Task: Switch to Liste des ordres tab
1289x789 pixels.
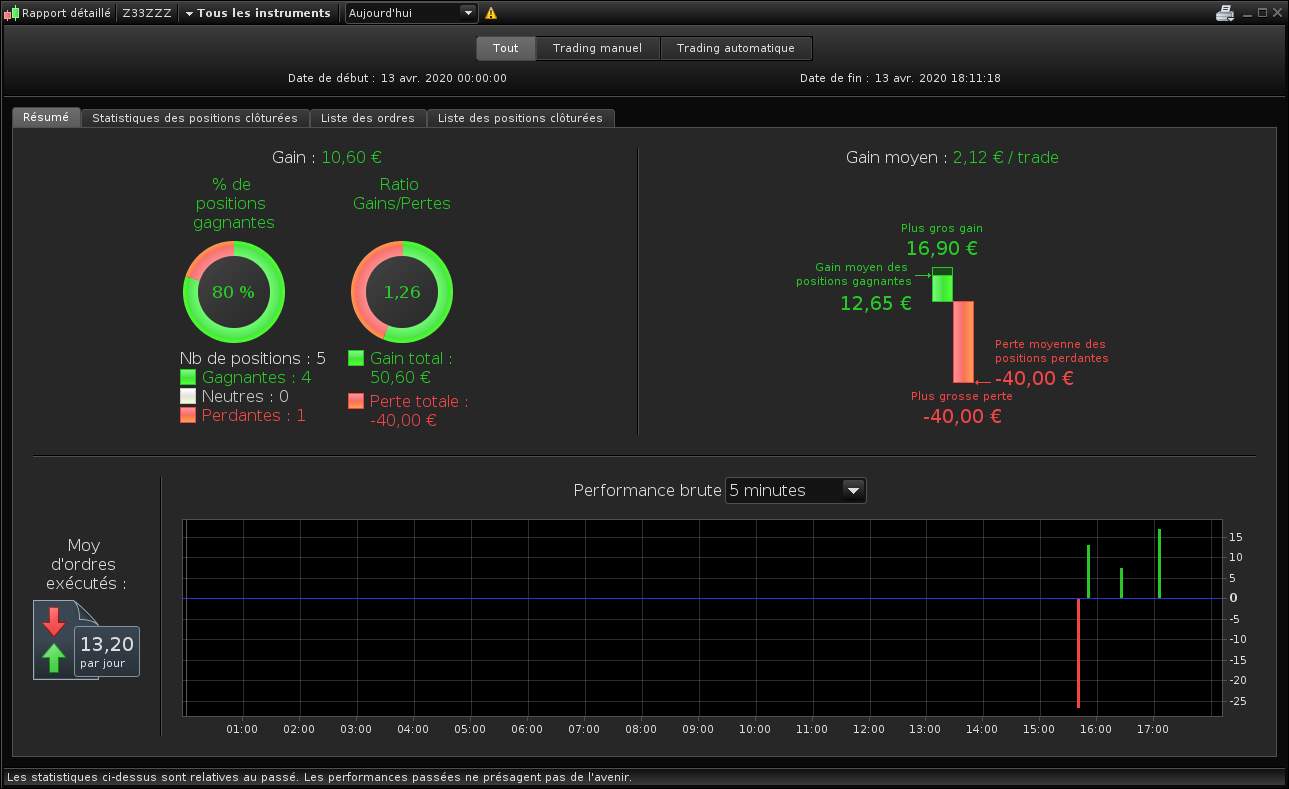Action: point(368,118)
